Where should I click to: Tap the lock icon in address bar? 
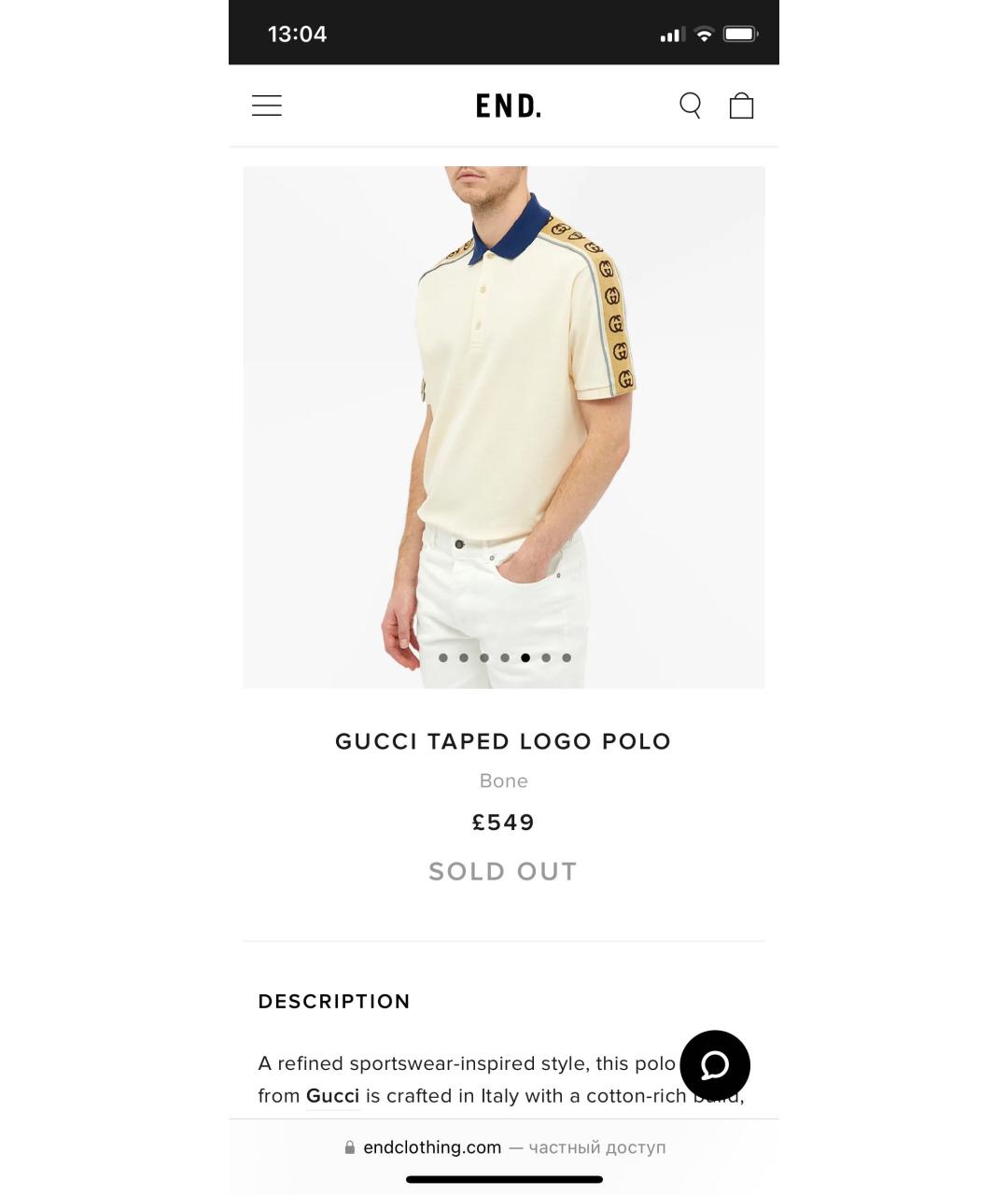click(x=350, y=1147)
